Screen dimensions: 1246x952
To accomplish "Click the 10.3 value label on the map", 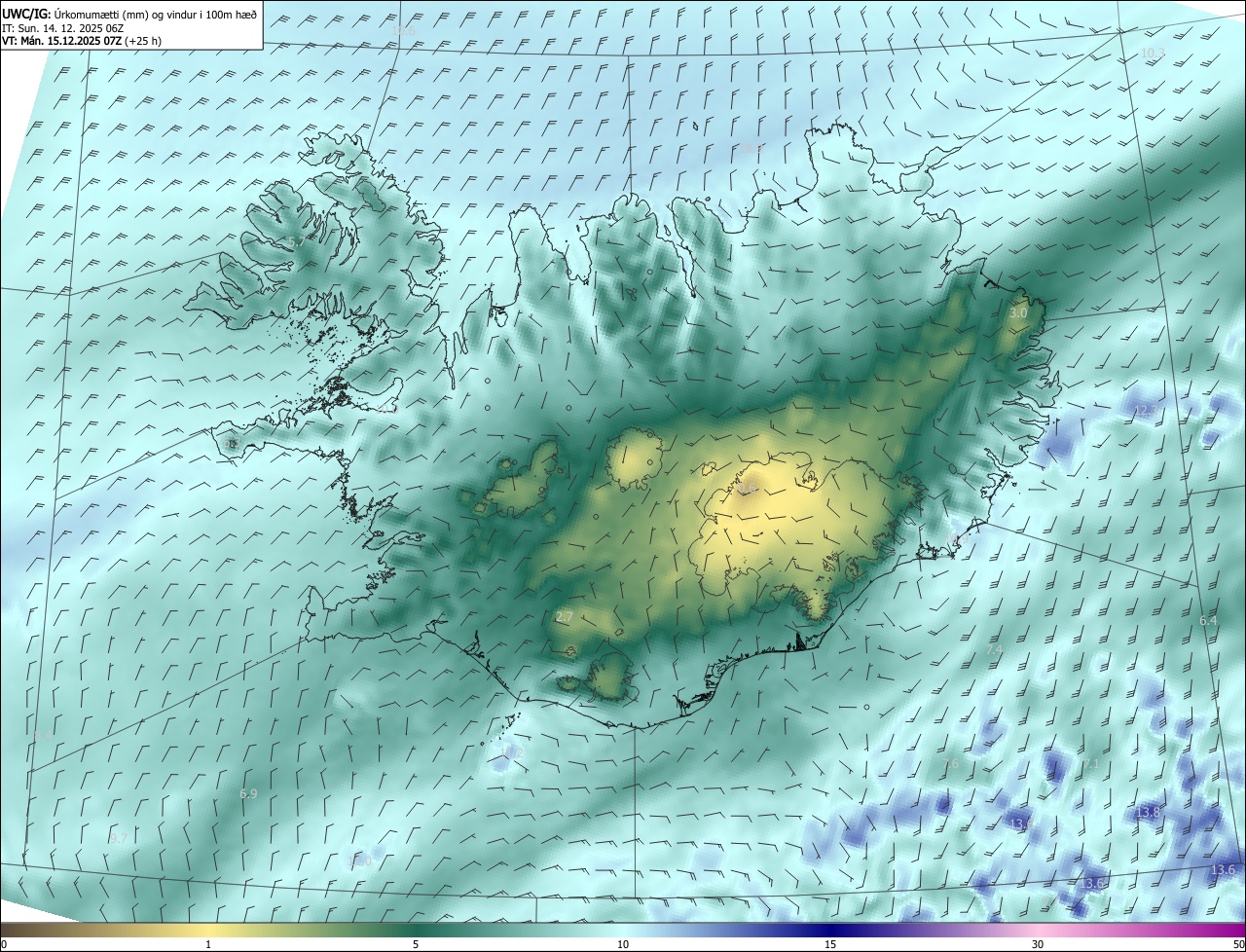I will tap(1153, 53).
